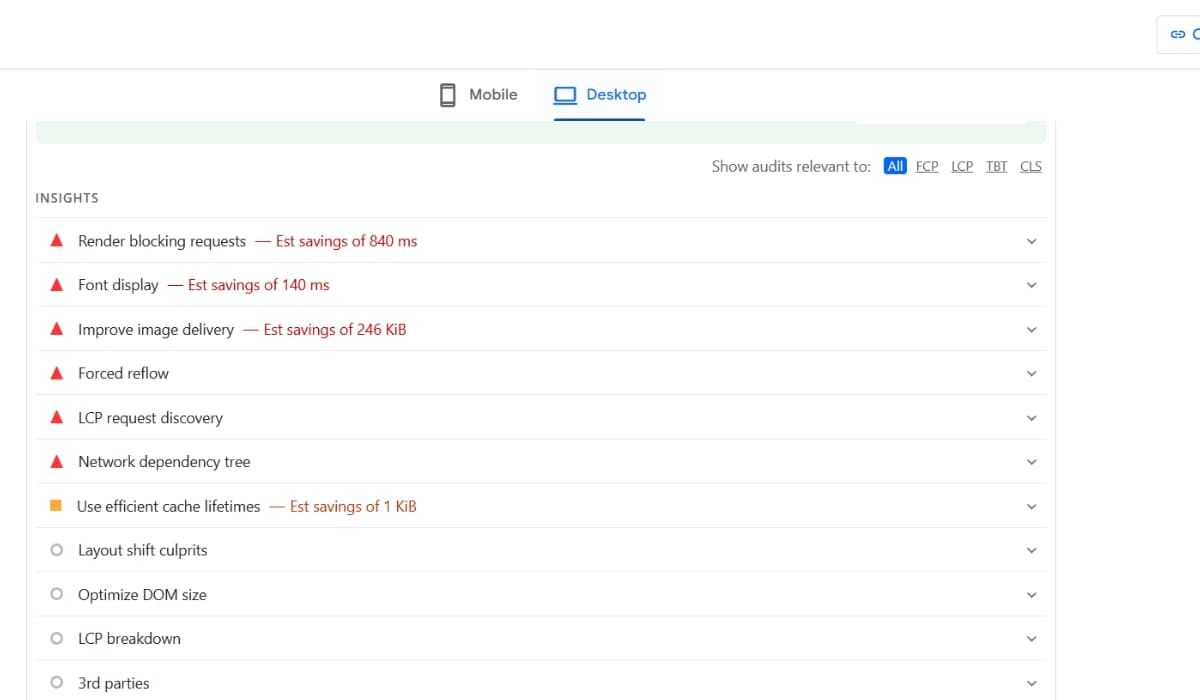Screen dimensions: 1200x700
Task: Click red triangle beside Render blocking requests
Action: [x=57, y=241]
